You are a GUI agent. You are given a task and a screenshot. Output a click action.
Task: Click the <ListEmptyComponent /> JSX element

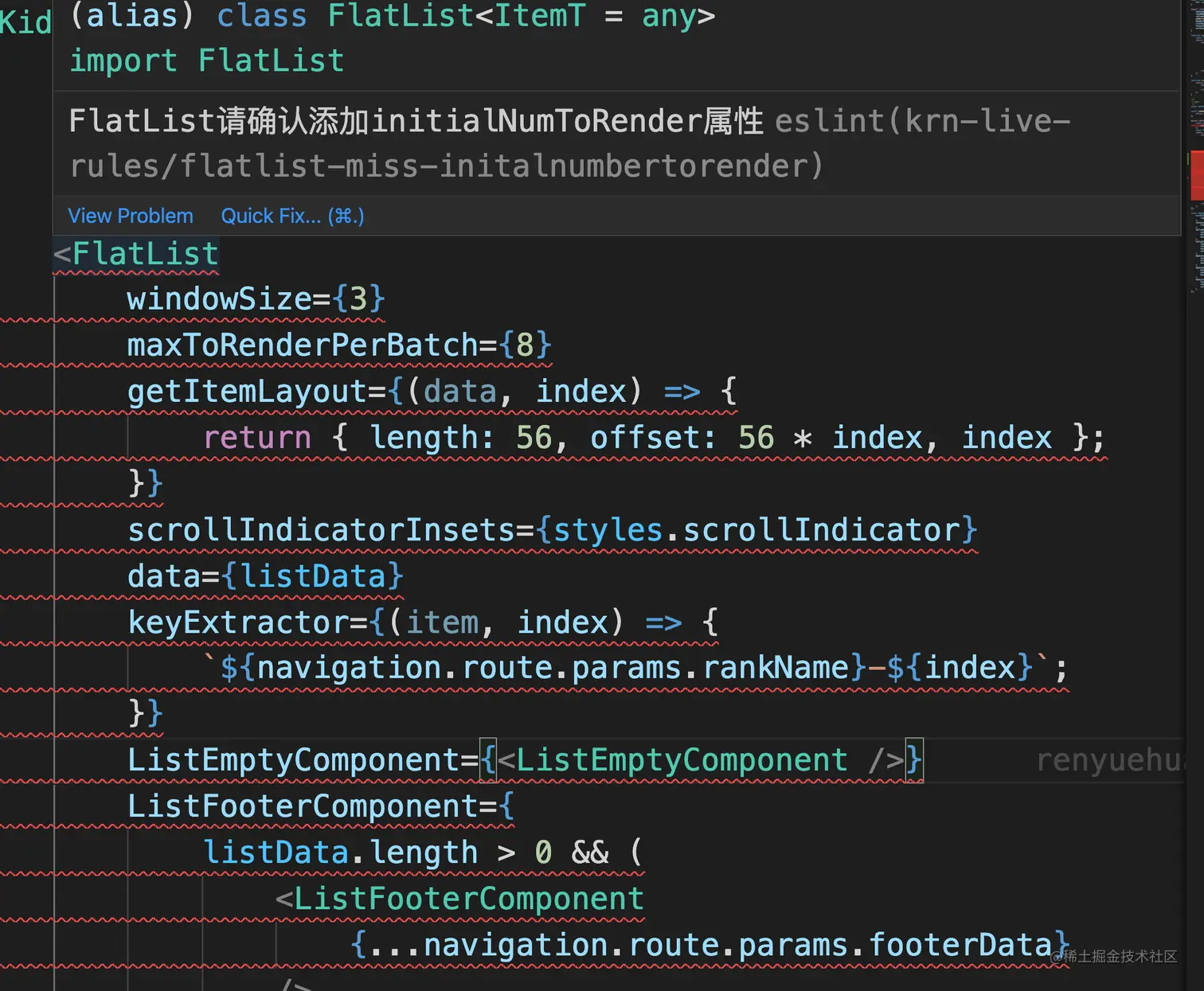pyautogui.click(x=702, y=760)
